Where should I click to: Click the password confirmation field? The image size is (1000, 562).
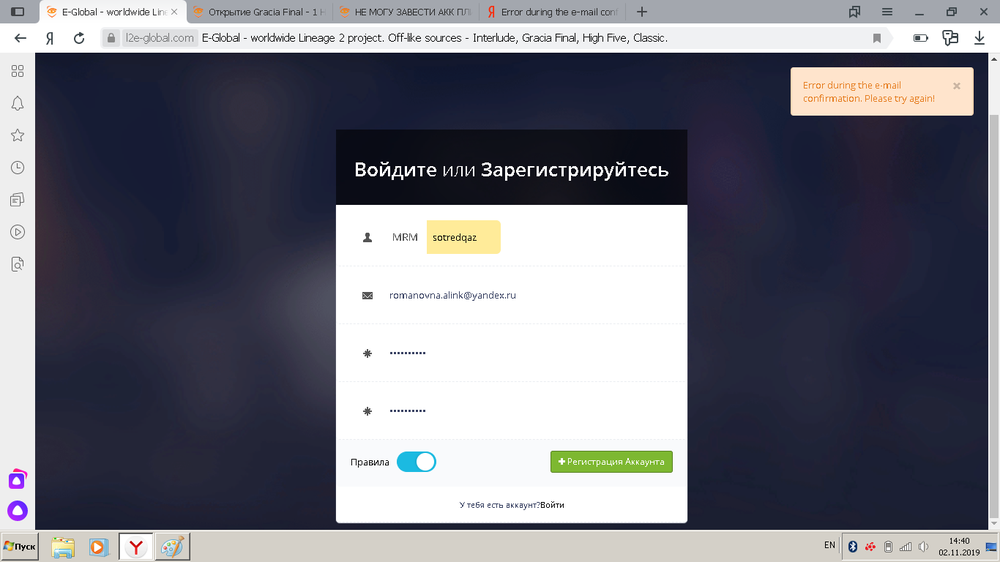[511, 411]
